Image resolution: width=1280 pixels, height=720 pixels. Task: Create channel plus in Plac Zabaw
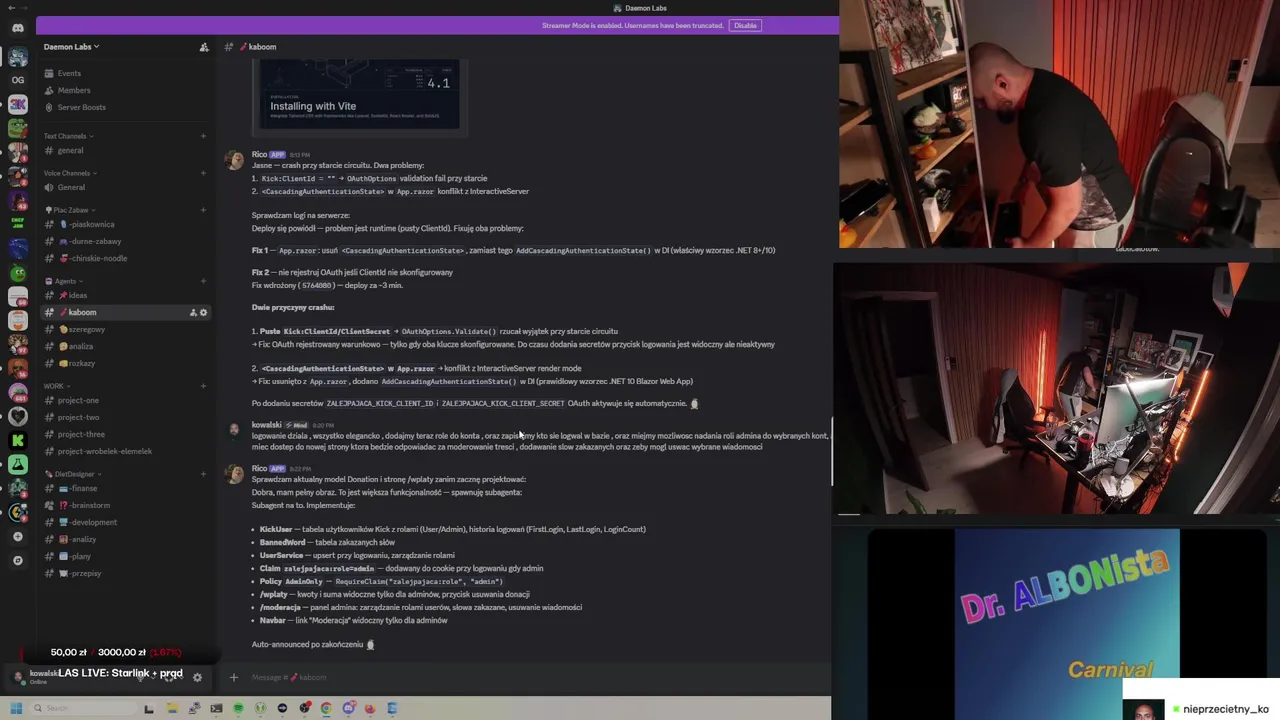203,210
